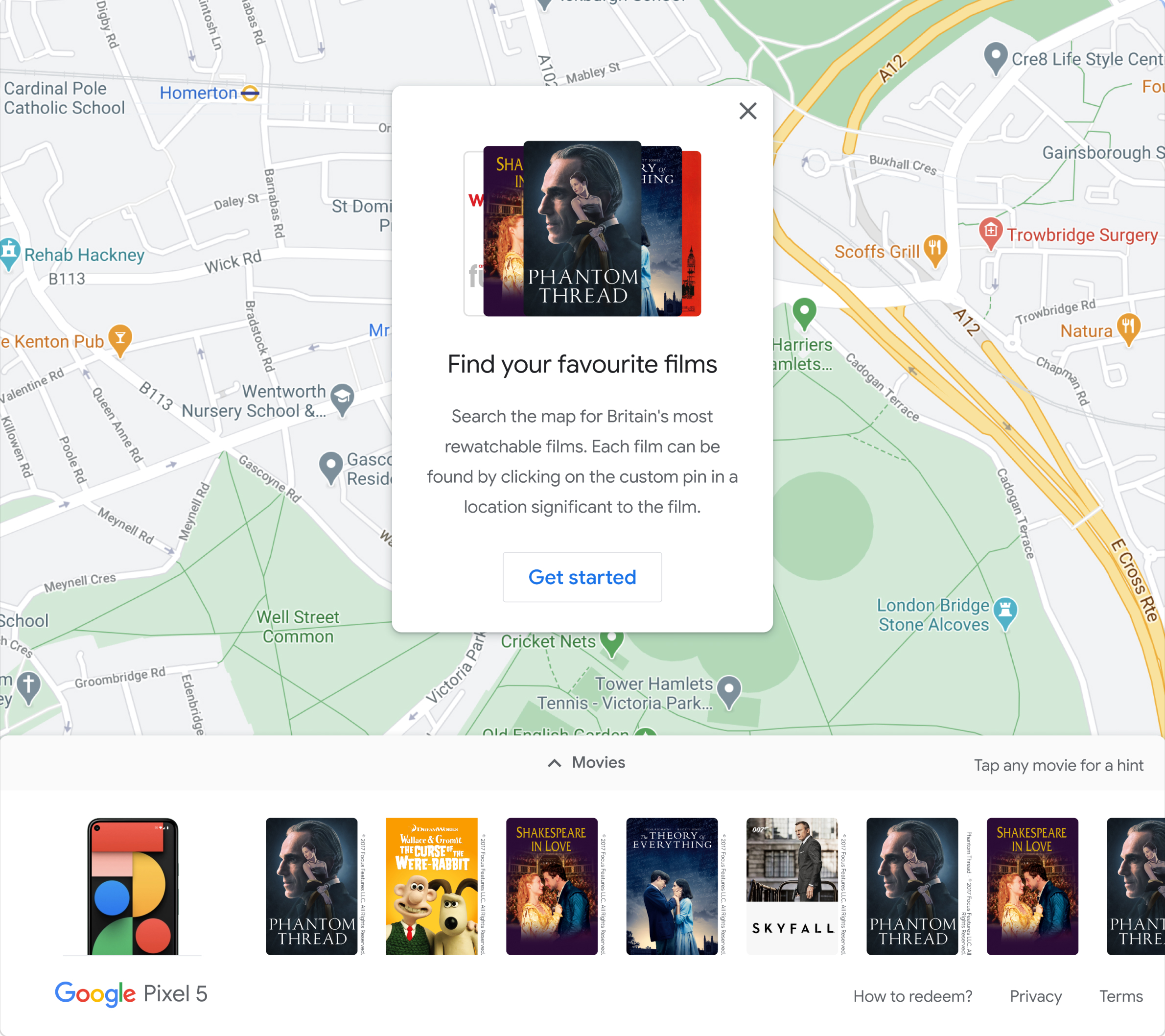Open the Privacy link
This screenshot has height=1036, width=1165.
click(1036, 996)
